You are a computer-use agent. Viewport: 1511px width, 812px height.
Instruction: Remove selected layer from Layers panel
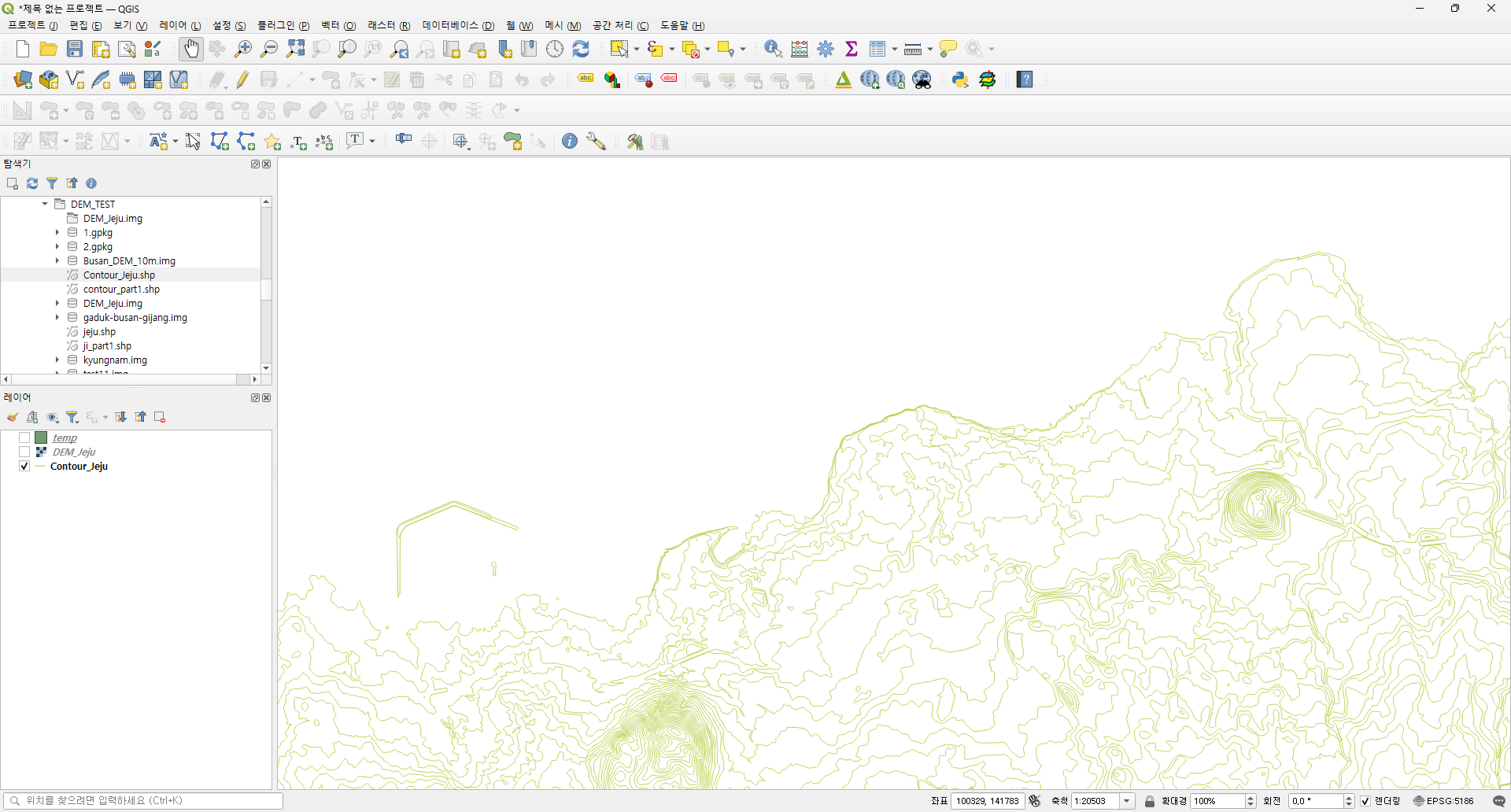click(x=160, y=417)
